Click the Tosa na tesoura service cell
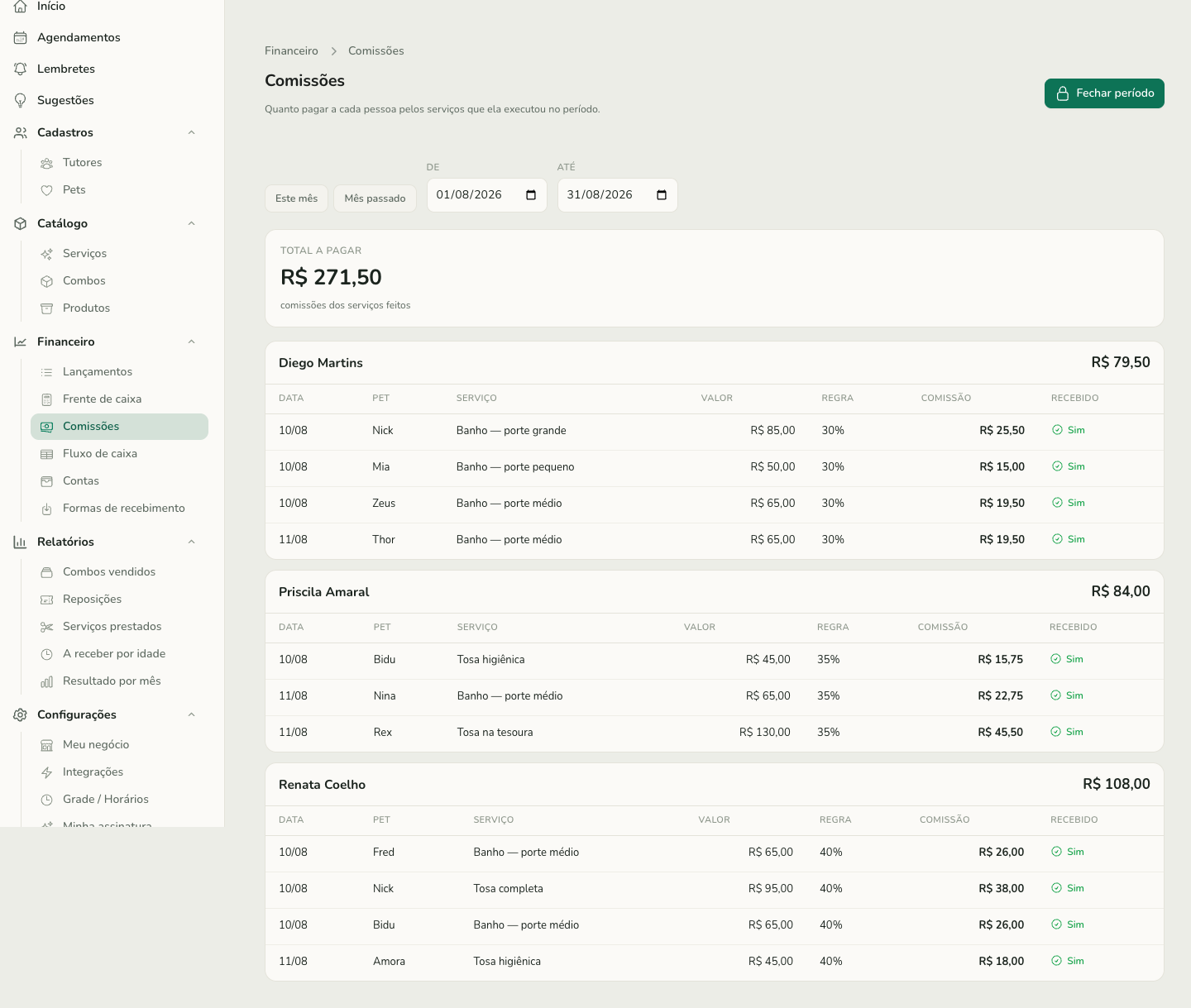 coord(495,733)
